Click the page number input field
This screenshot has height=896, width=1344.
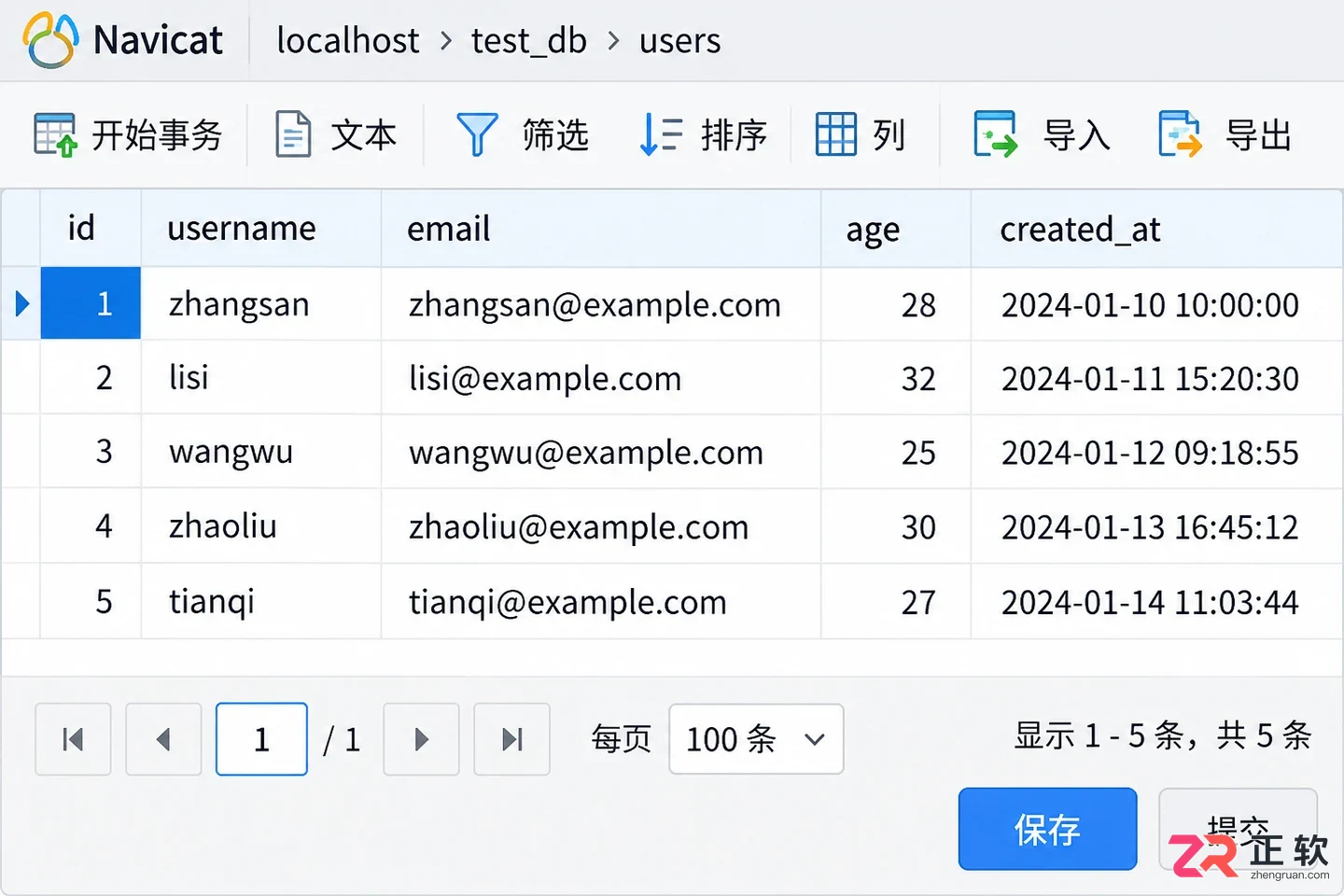click(x=261, y=739)
